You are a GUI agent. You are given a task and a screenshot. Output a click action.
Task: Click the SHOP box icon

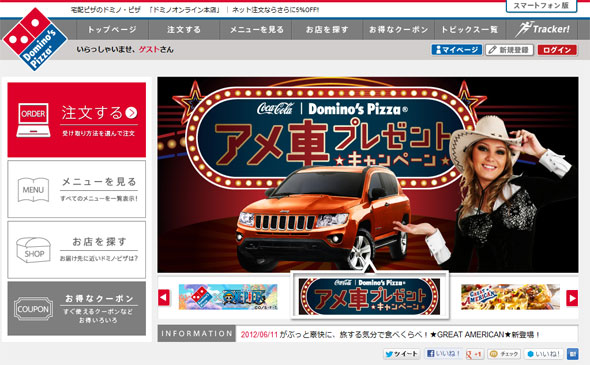(x=33, y=250)
